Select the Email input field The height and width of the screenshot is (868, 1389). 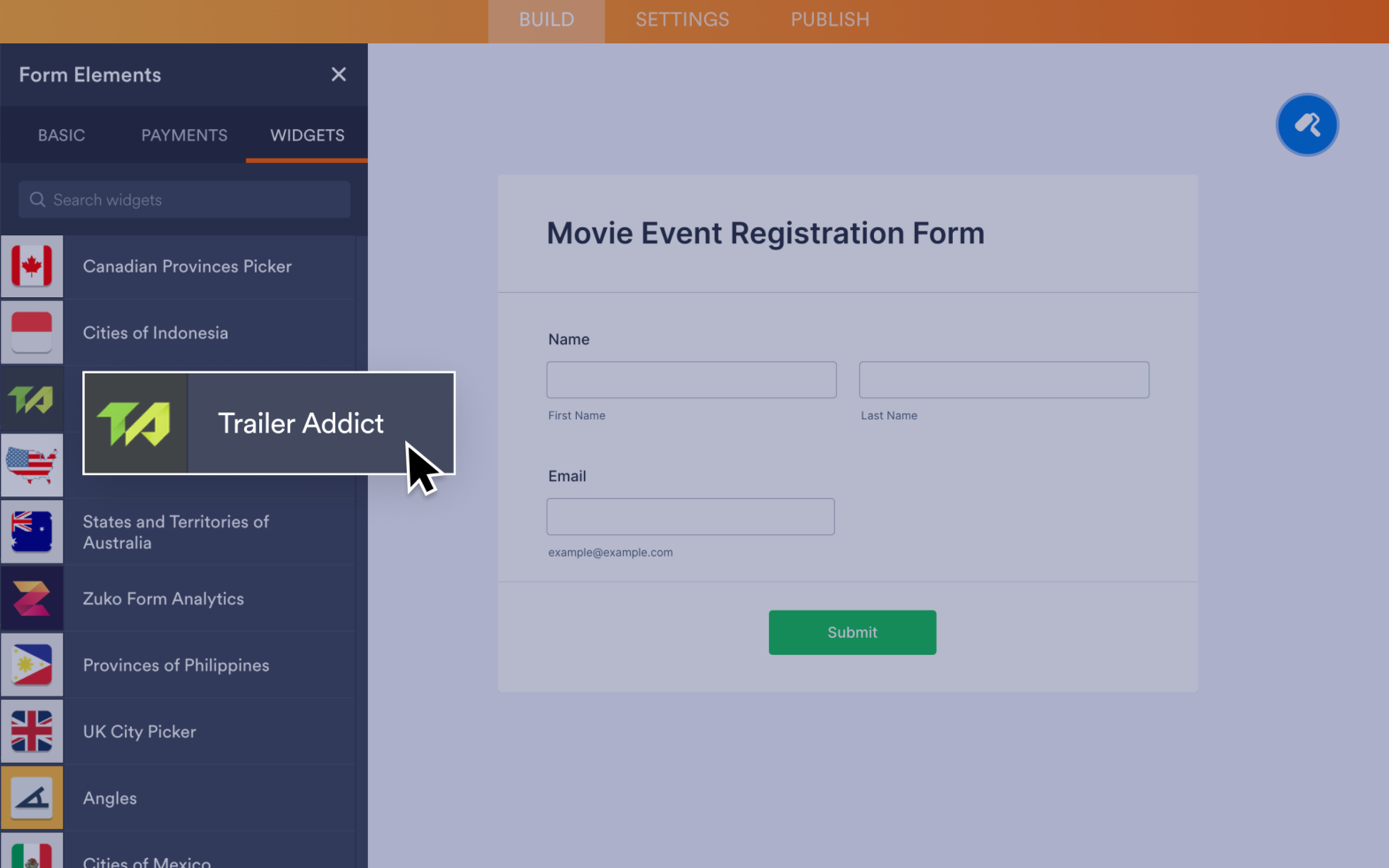tap(690, 517)
